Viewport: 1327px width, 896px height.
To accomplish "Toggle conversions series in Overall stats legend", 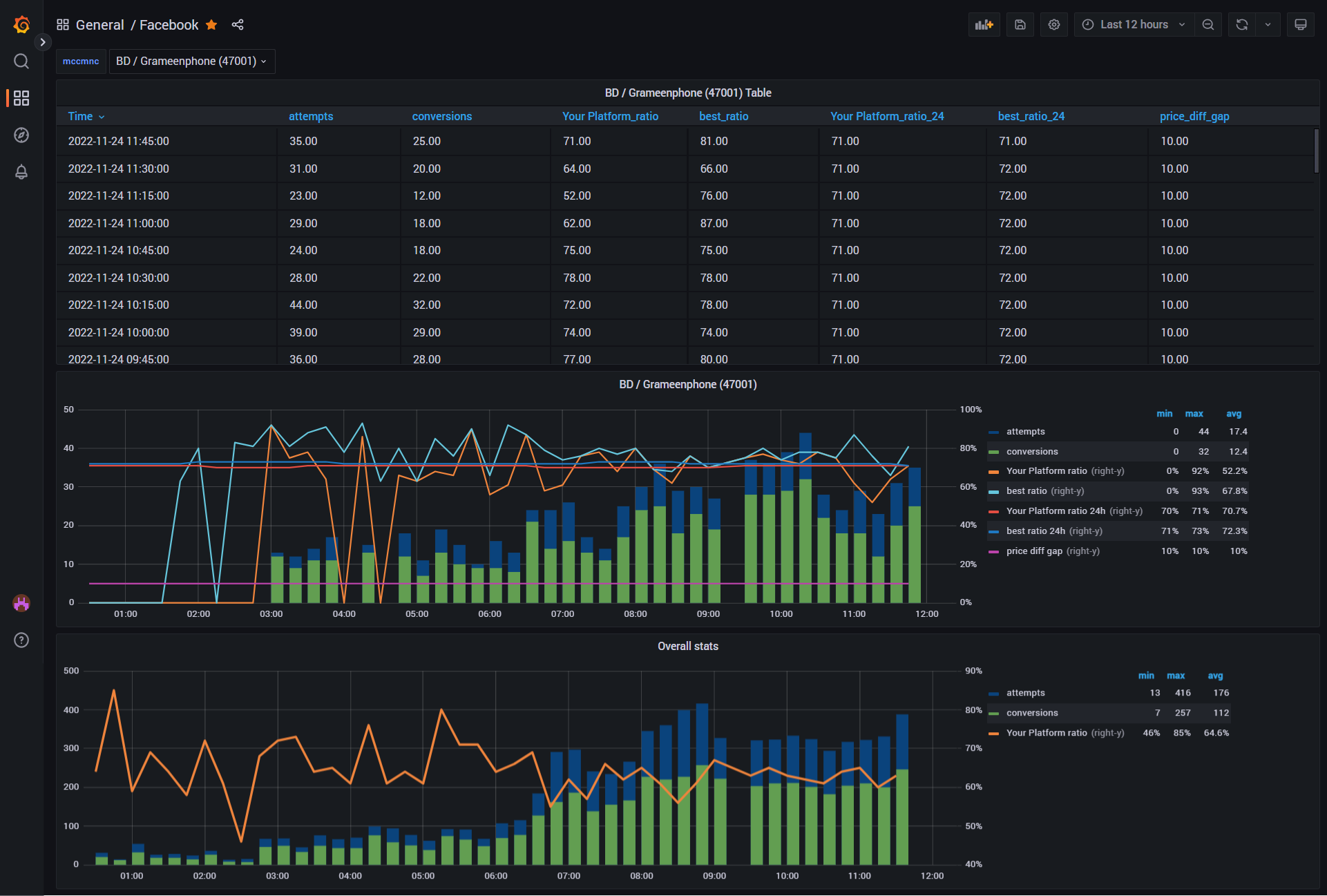I will [1032, 712].
